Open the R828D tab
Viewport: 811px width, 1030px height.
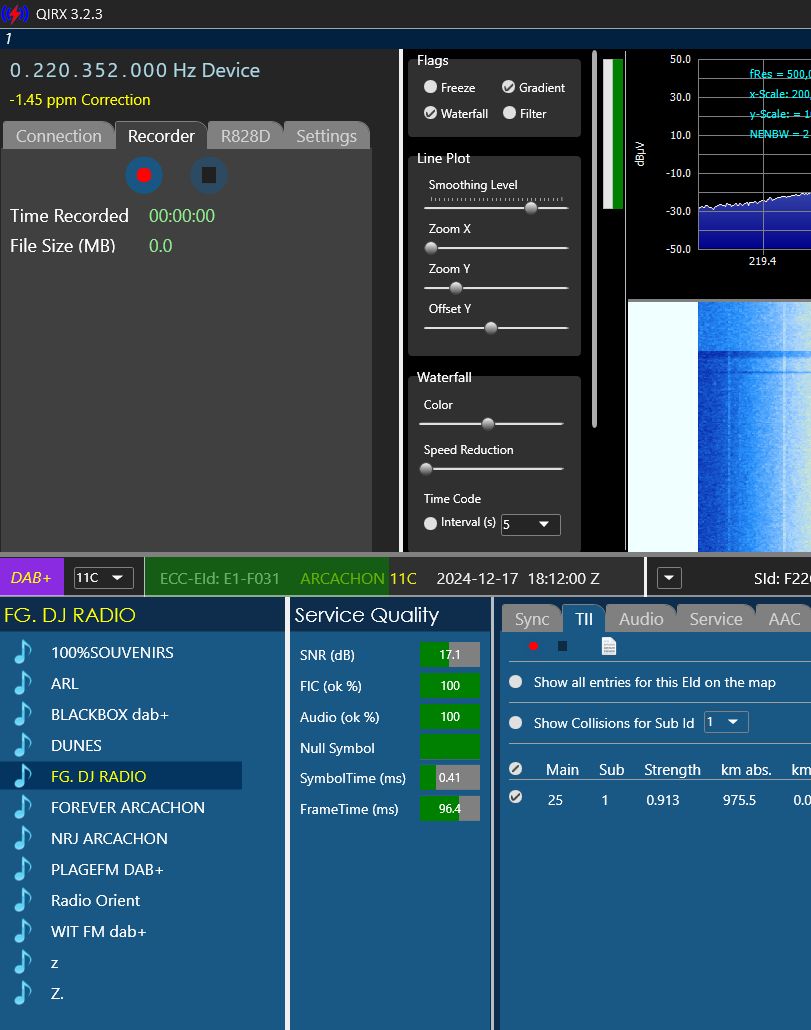tap(245, 136)
